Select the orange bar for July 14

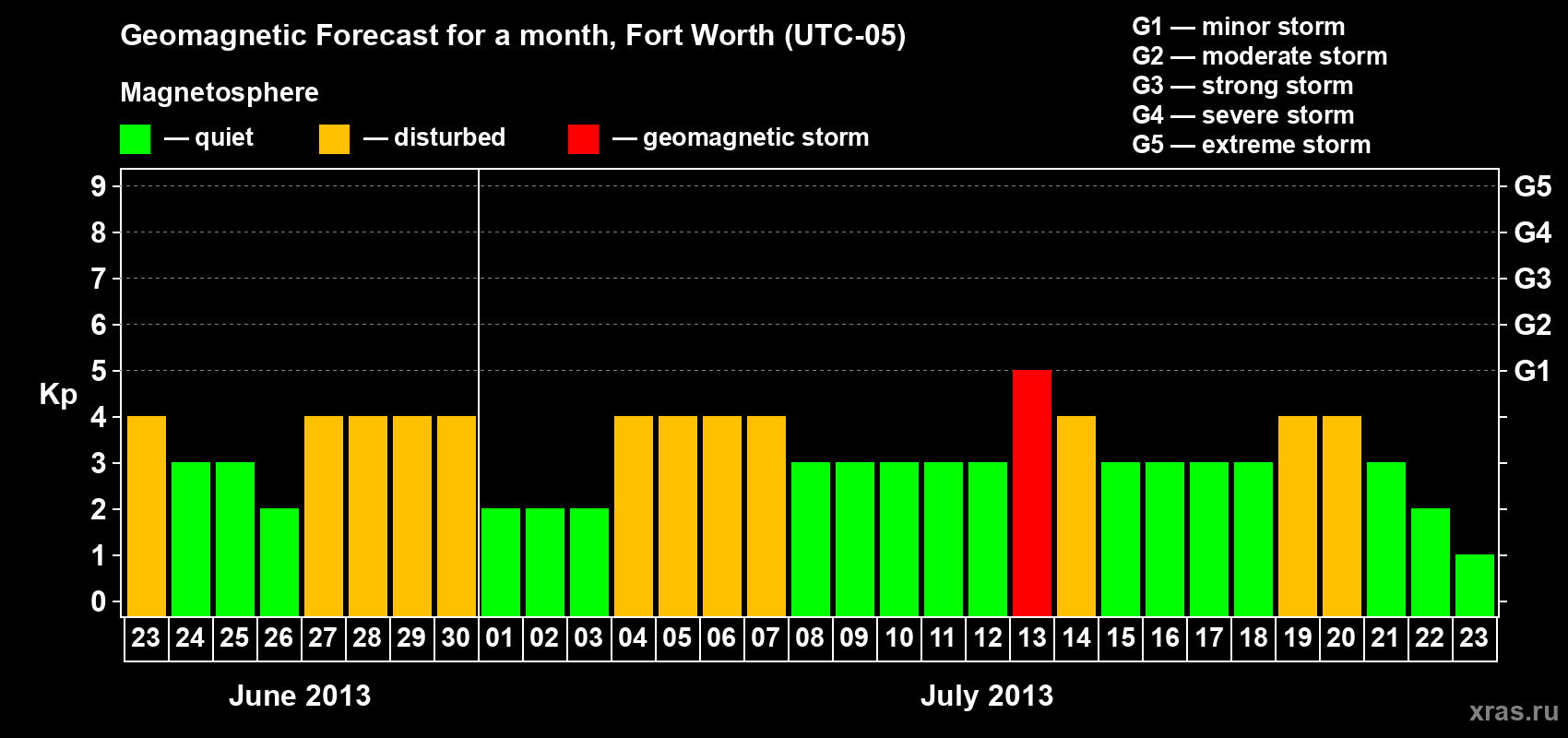(x=1076, y=516)
